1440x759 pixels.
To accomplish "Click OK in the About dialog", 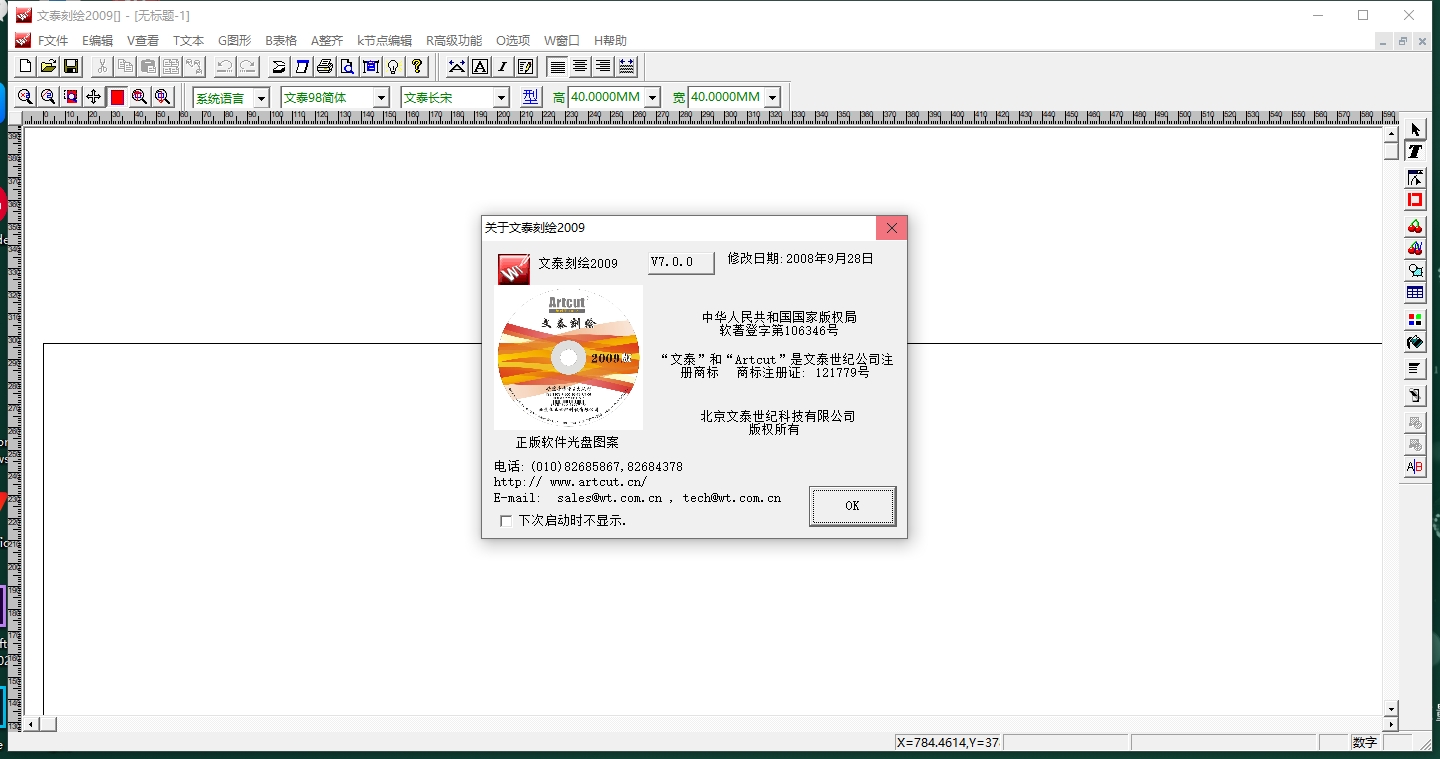I will click(852, 506).
